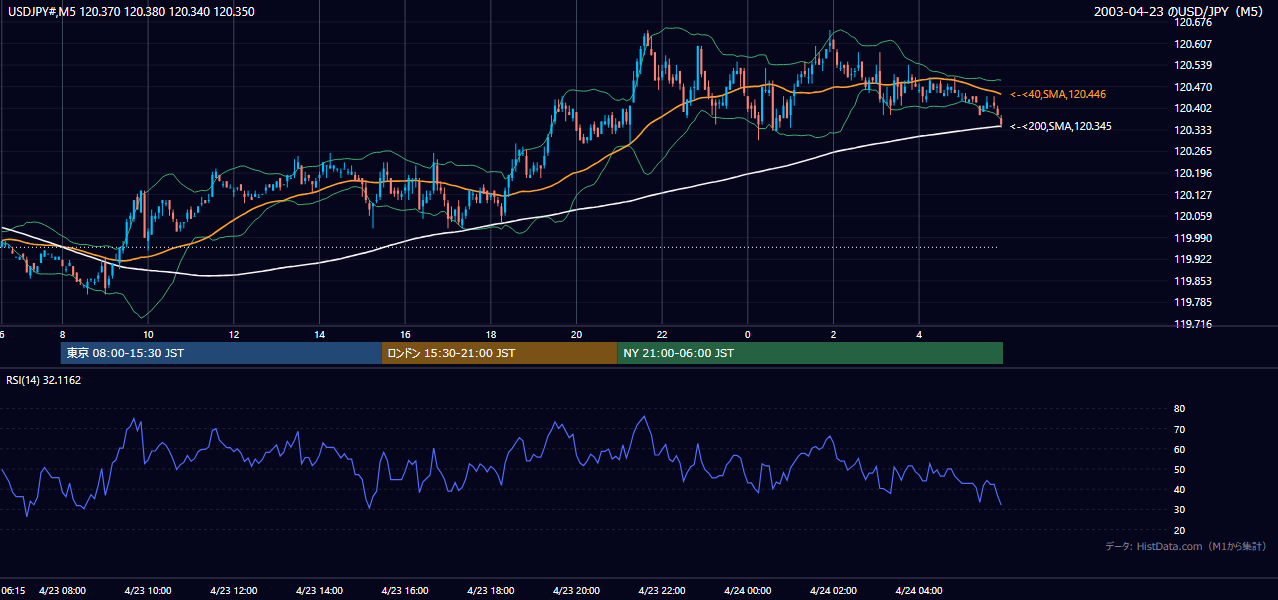Click price axis label 120.607
1278x600 pixels.
[1194, 44]
